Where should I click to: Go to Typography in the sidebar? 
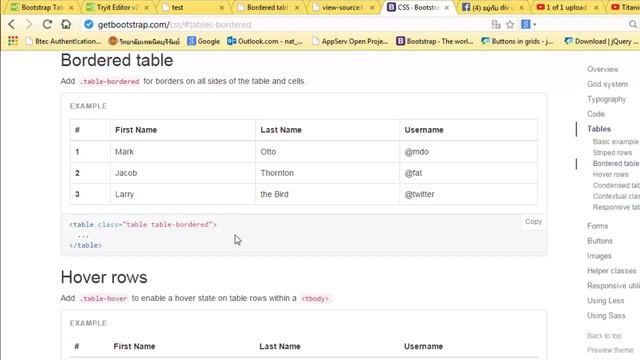[x=606, y=99]
